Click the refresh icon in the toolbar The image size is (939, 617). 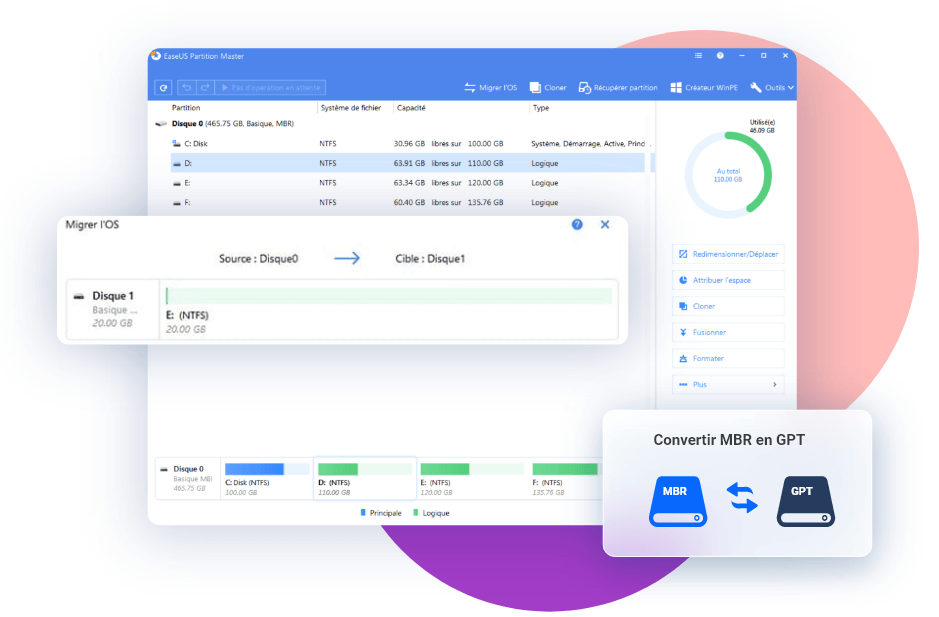point(164,88)
